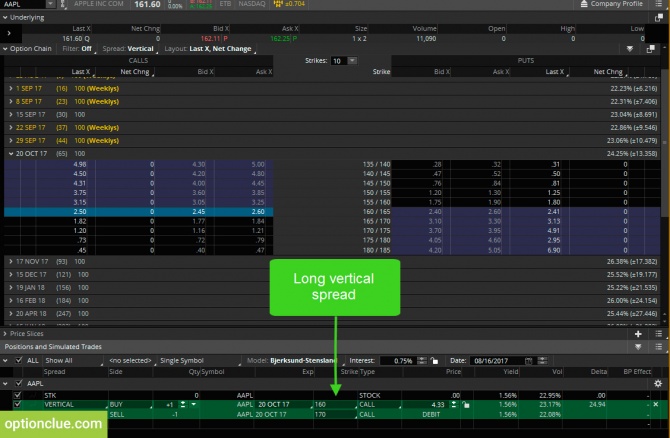Adjust the +1 quantity stepper
Image resolution: width=670 pixels, height=438 pixels.
click(x=183, y=404)
